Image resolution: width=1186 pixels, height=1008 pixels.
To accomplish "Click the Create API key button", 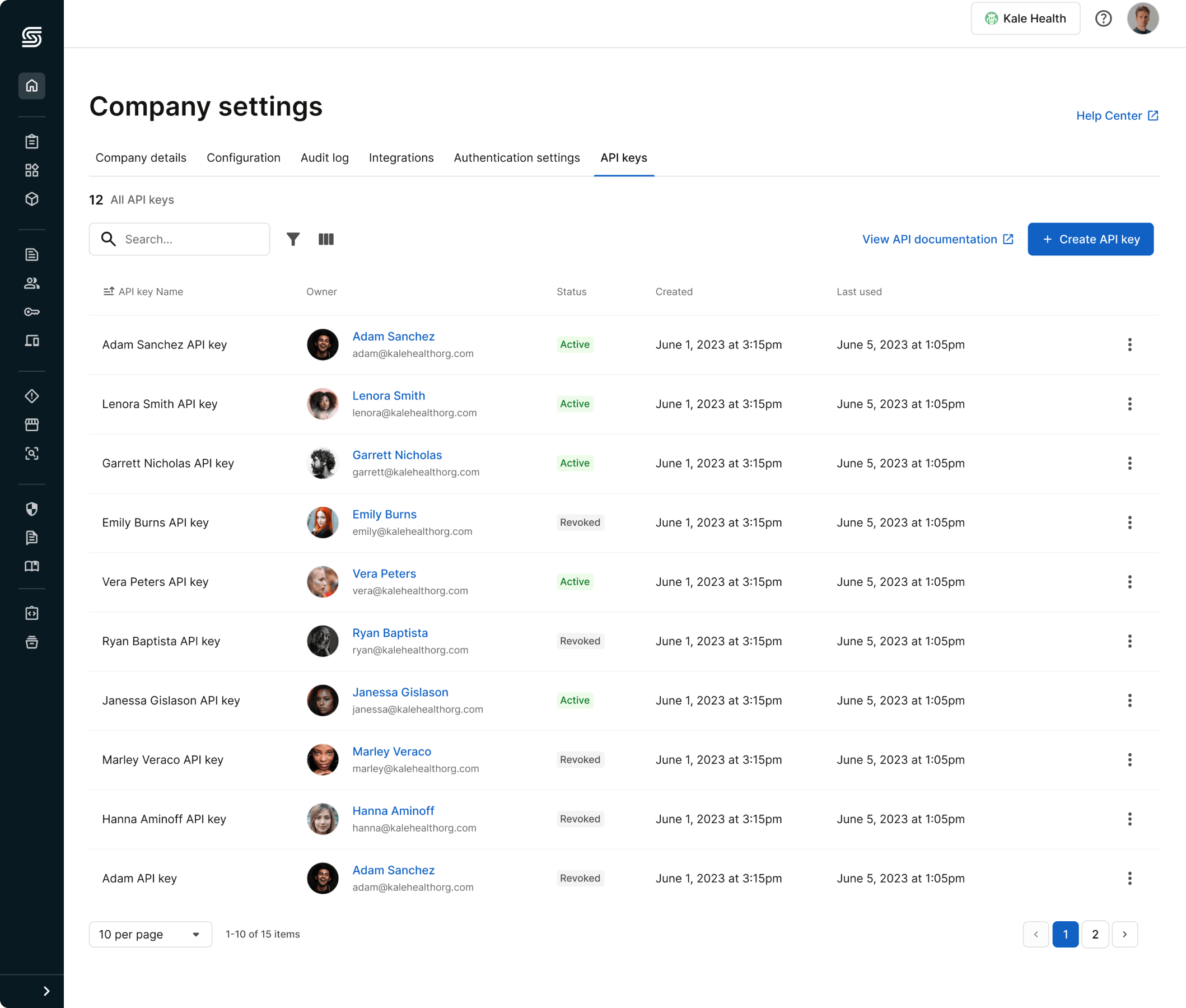I will click(x=1090, y=239).
